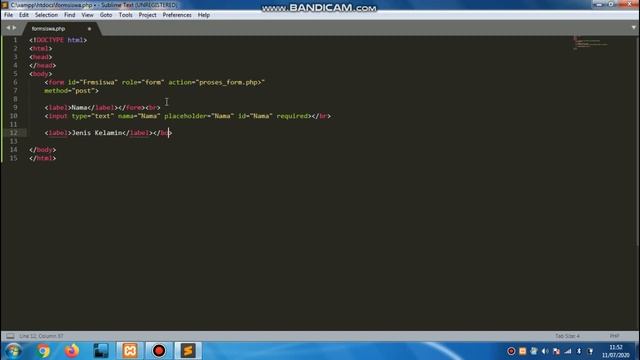Open the blue windows app in taskbar
The width and height of the screenshot is (640, 360).
click(101, 351)
